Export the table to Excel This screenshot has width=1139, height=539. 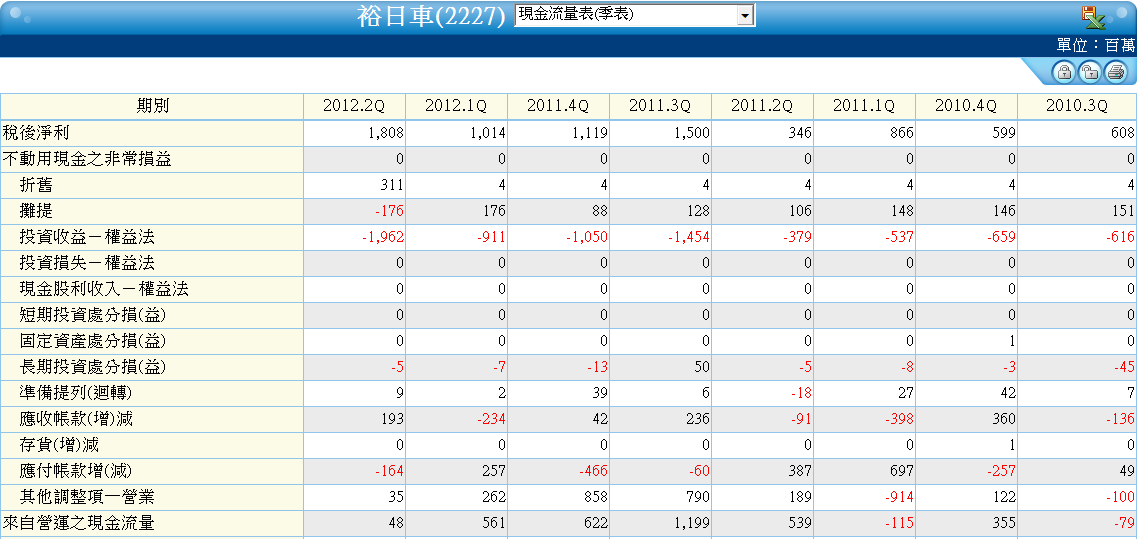click(x=1093, y=16)
